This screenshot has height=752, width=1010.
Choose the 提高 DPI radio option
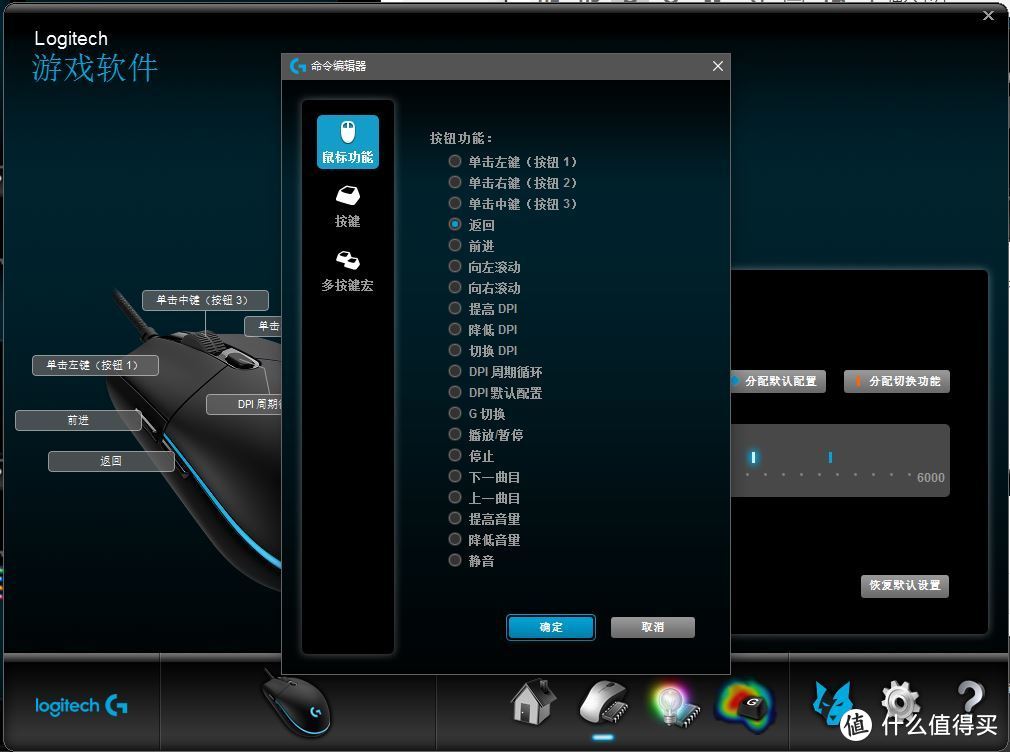[x=455, y=308]
